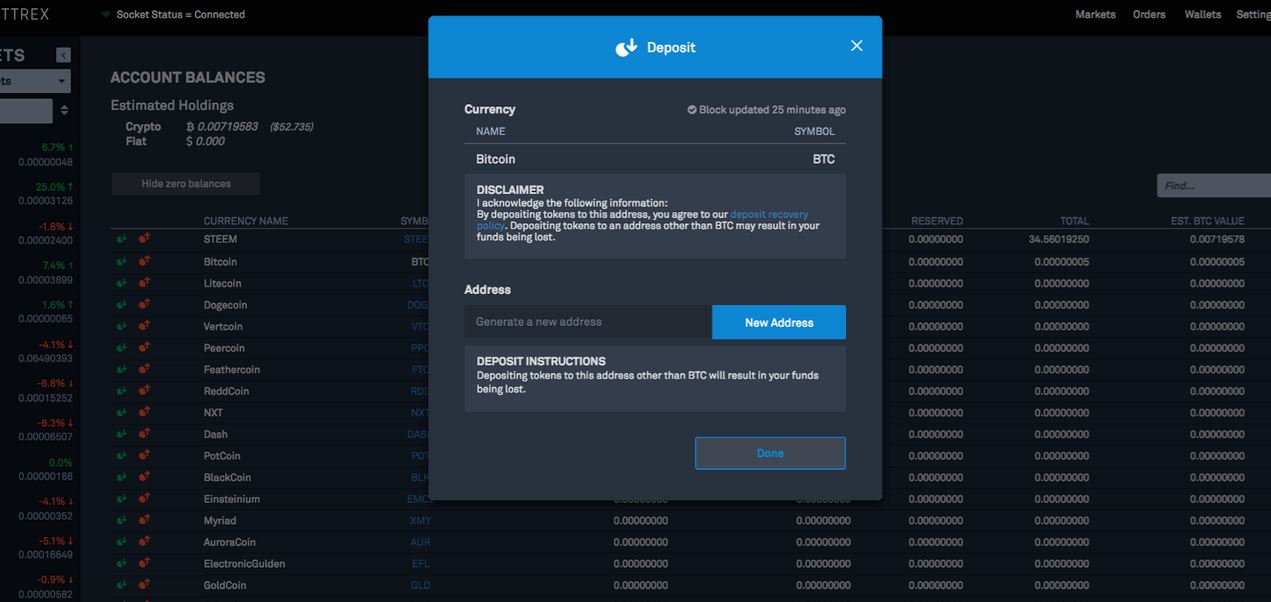The height and width of the screenshot is (602, 1271).
Task: Click the GLD symbol link for GoldCoin
Action: 421,585
